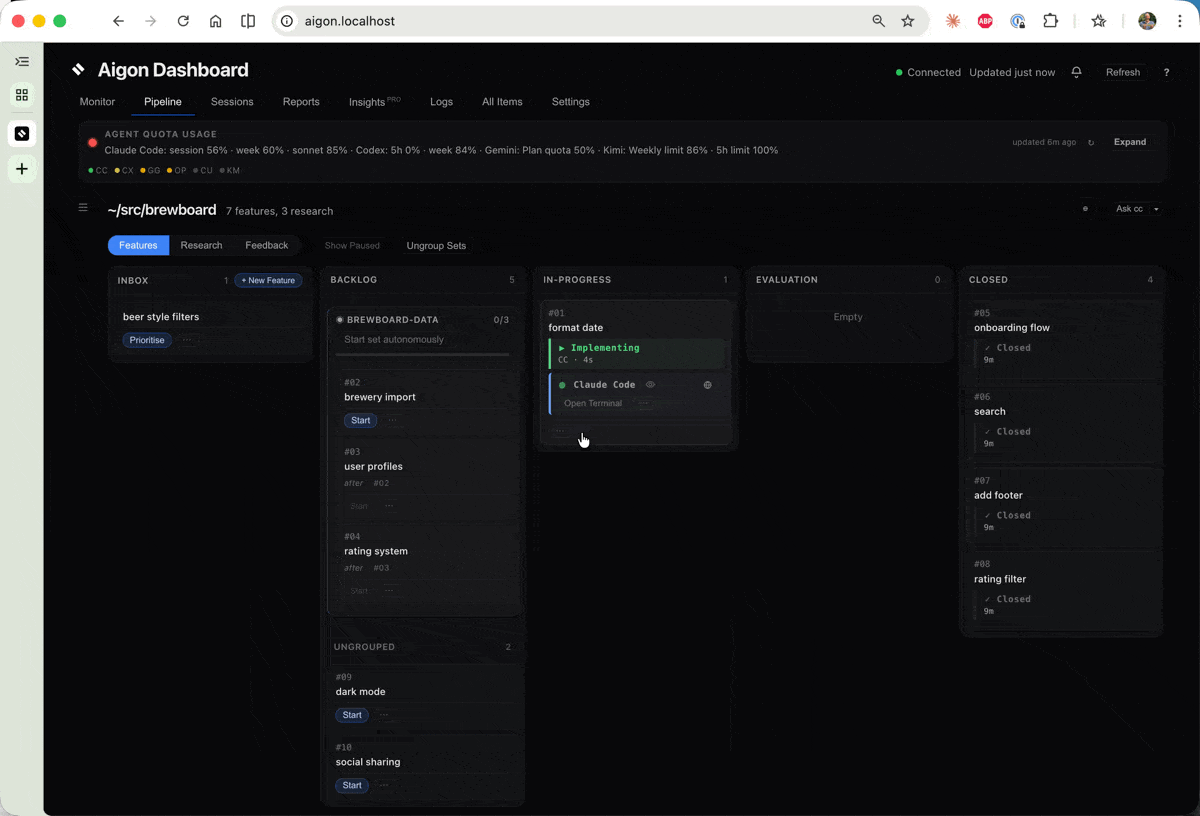Screen dimensions: 1200x816
Task: Open more options for rating system card
Action: 389,591
